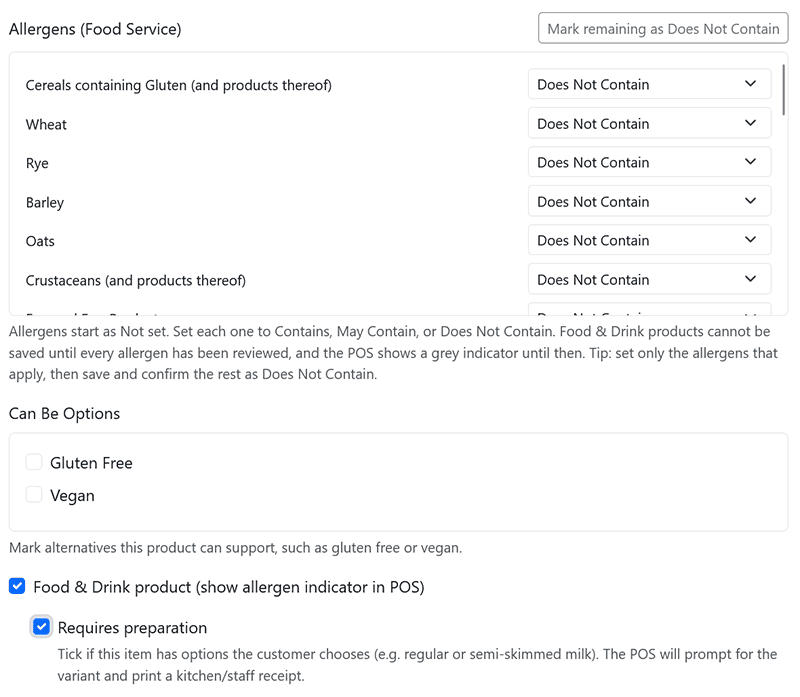Open the Barley Does Not Contain dropdown
This screenshot has width=800, height=697.
click(649, 201)
